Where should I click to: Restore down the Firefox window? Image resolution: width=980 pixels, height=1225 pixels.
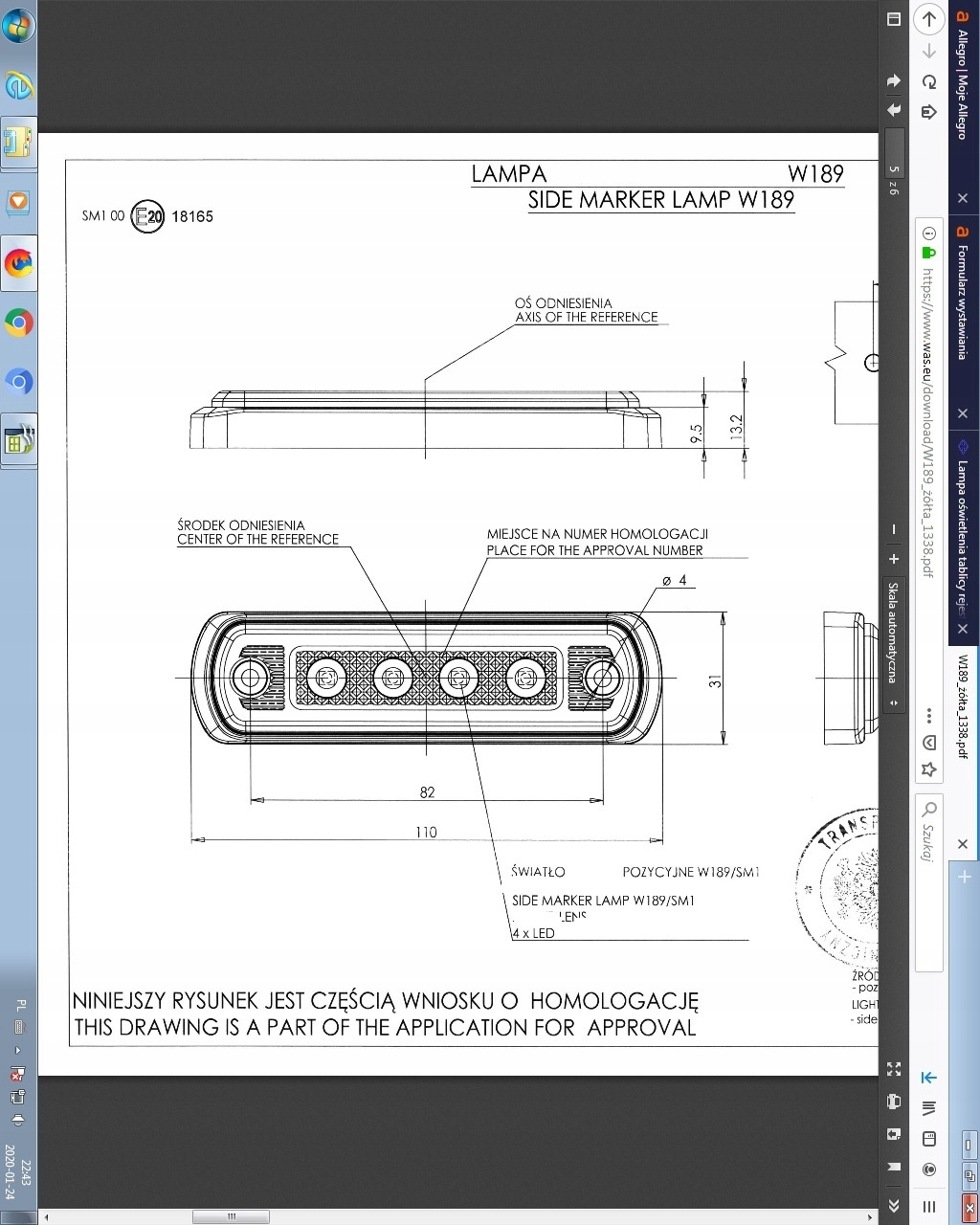pos(969,1175)
